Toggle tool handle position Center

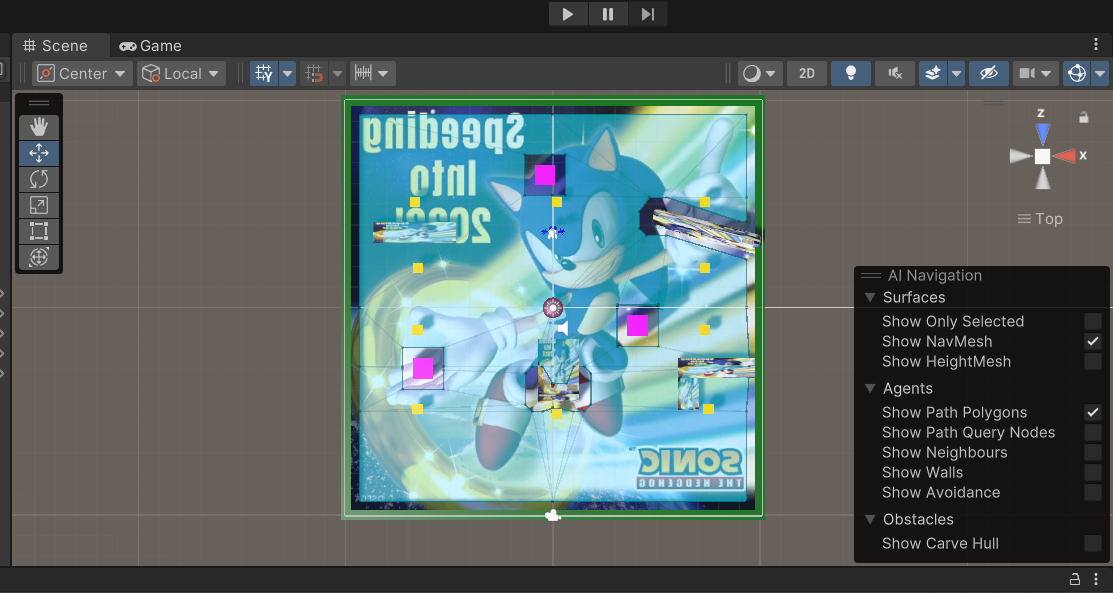tap(82, 73)
